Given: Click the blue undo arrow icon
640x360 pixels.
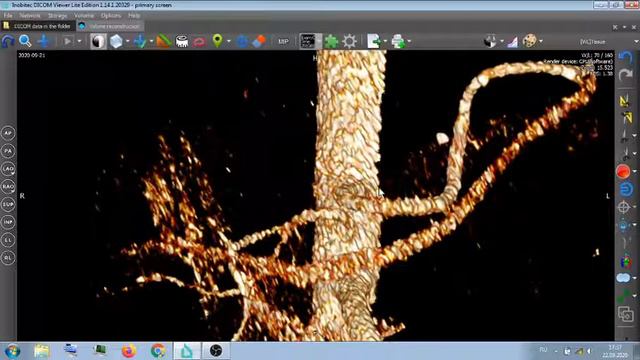Looking at the screenshot, I should [x=624, y=57].
